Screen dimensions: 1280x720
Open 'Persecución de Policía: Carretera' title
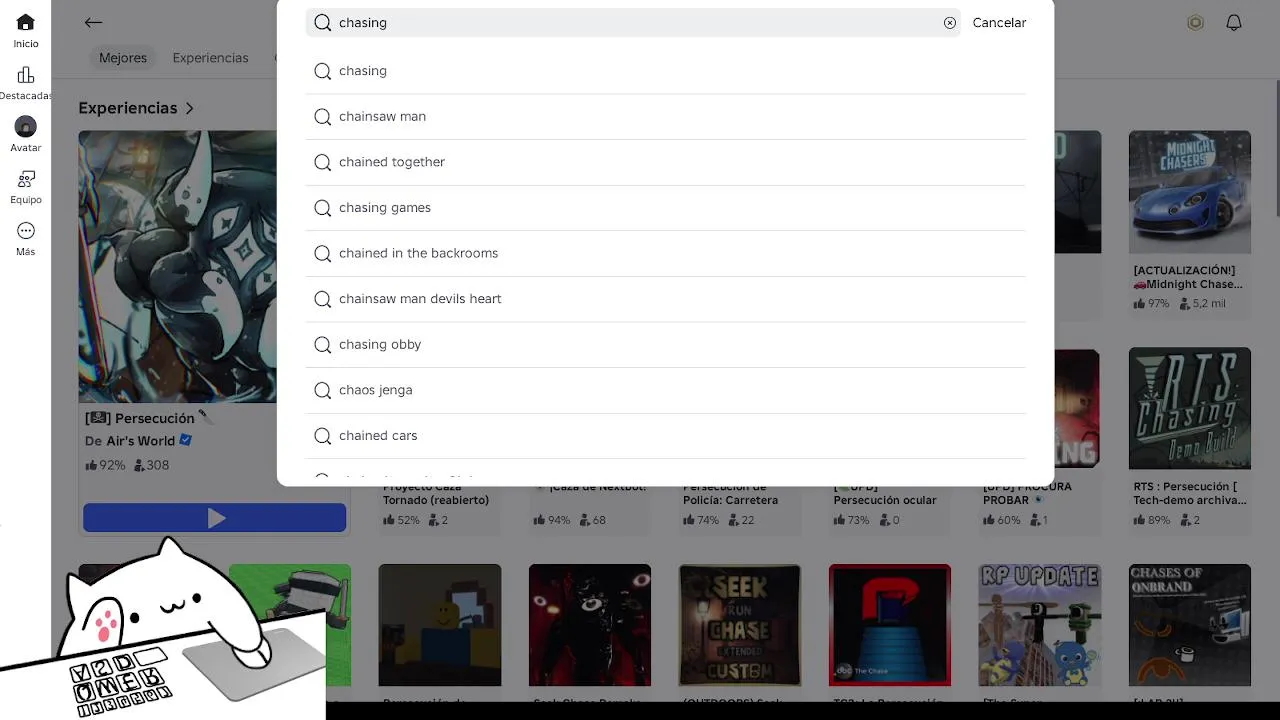730,493
